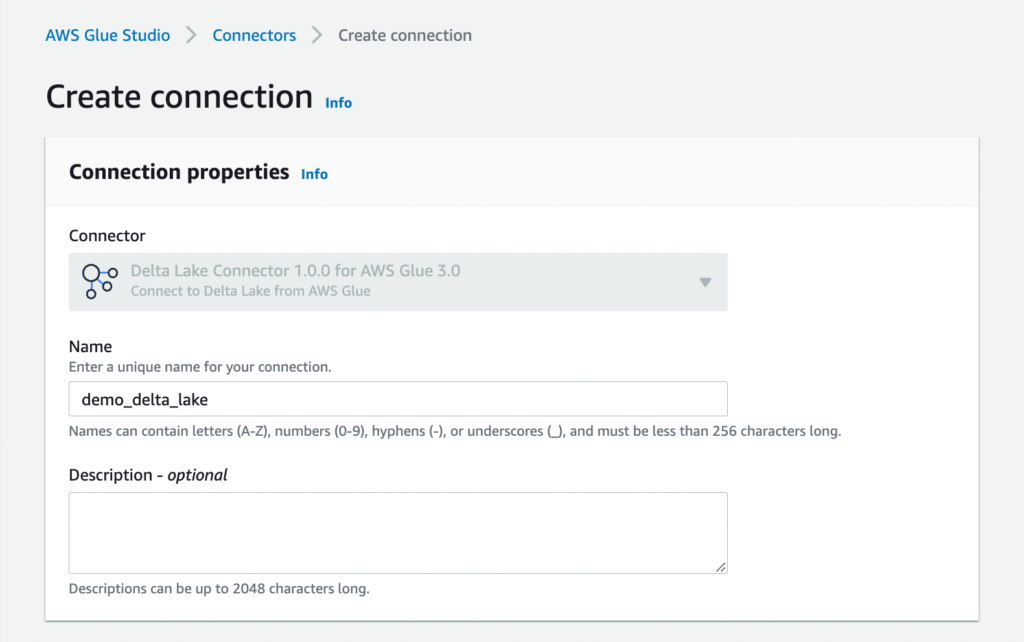Click inside the Description optional text area
The height and width of the screenshot is (642, 1024).
398,533
